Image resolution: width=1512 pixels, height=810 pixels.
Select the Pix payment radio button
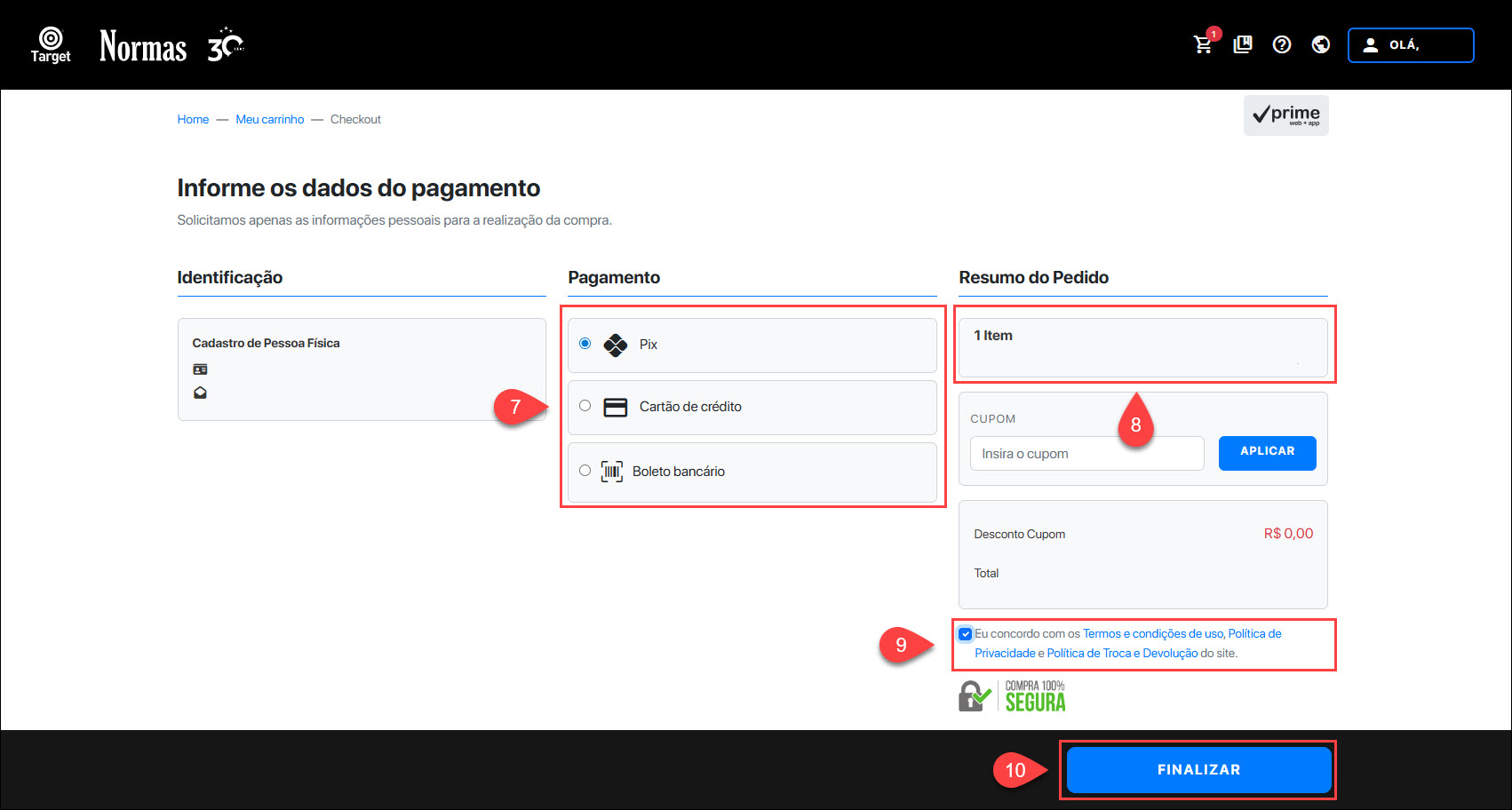585,344
